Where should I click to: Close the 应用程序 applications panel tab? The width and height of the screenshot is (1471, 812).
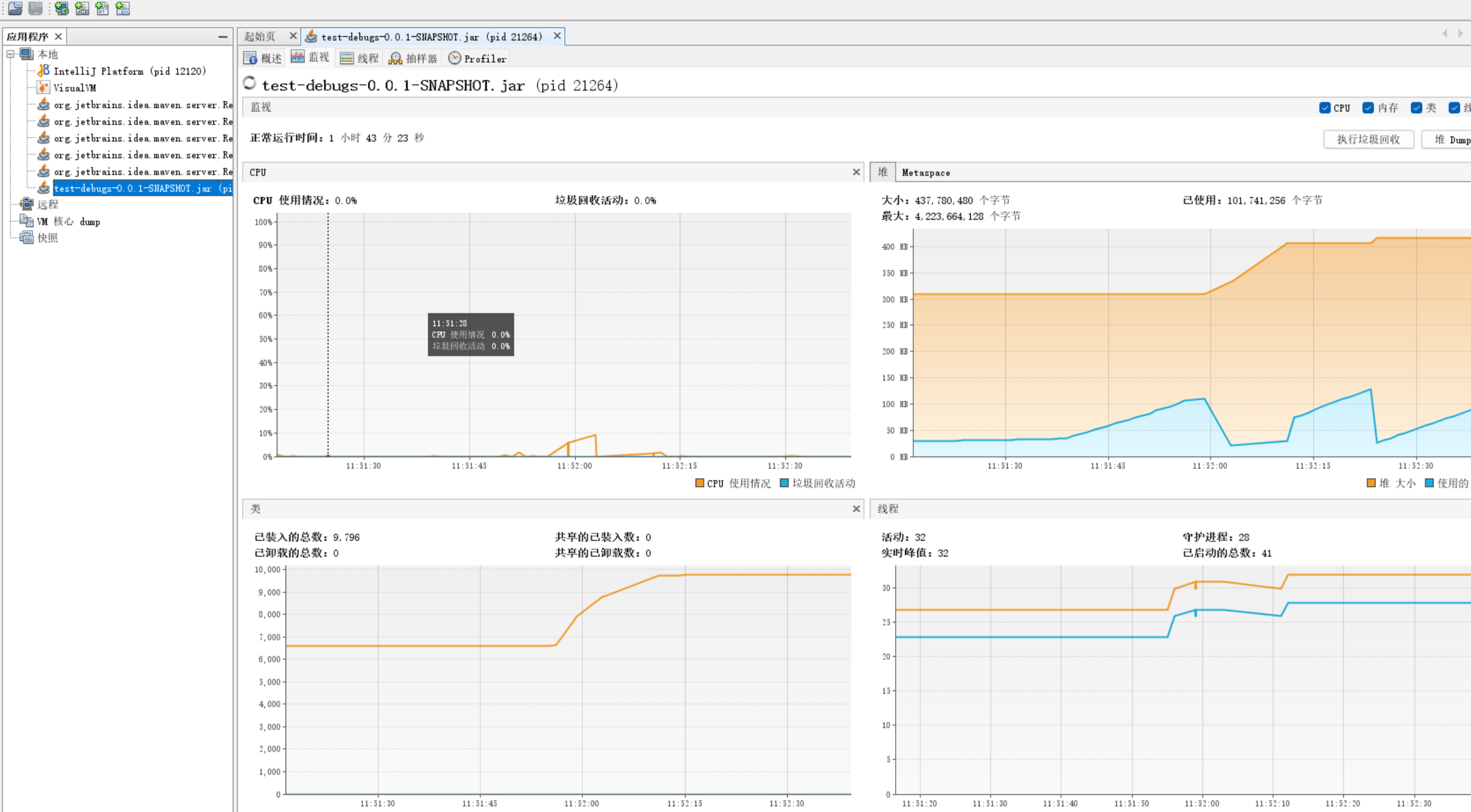[x=58, y=36]
